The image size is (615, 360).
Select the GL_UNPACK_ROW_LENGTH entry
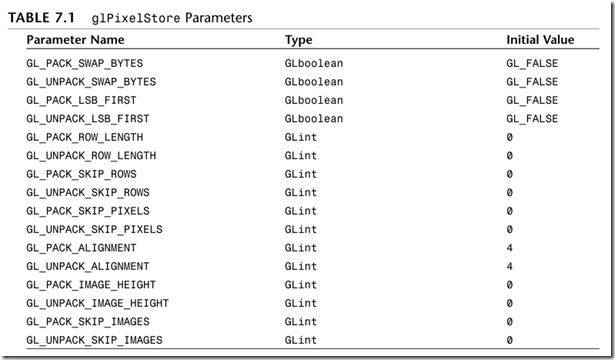click(91, 155)
